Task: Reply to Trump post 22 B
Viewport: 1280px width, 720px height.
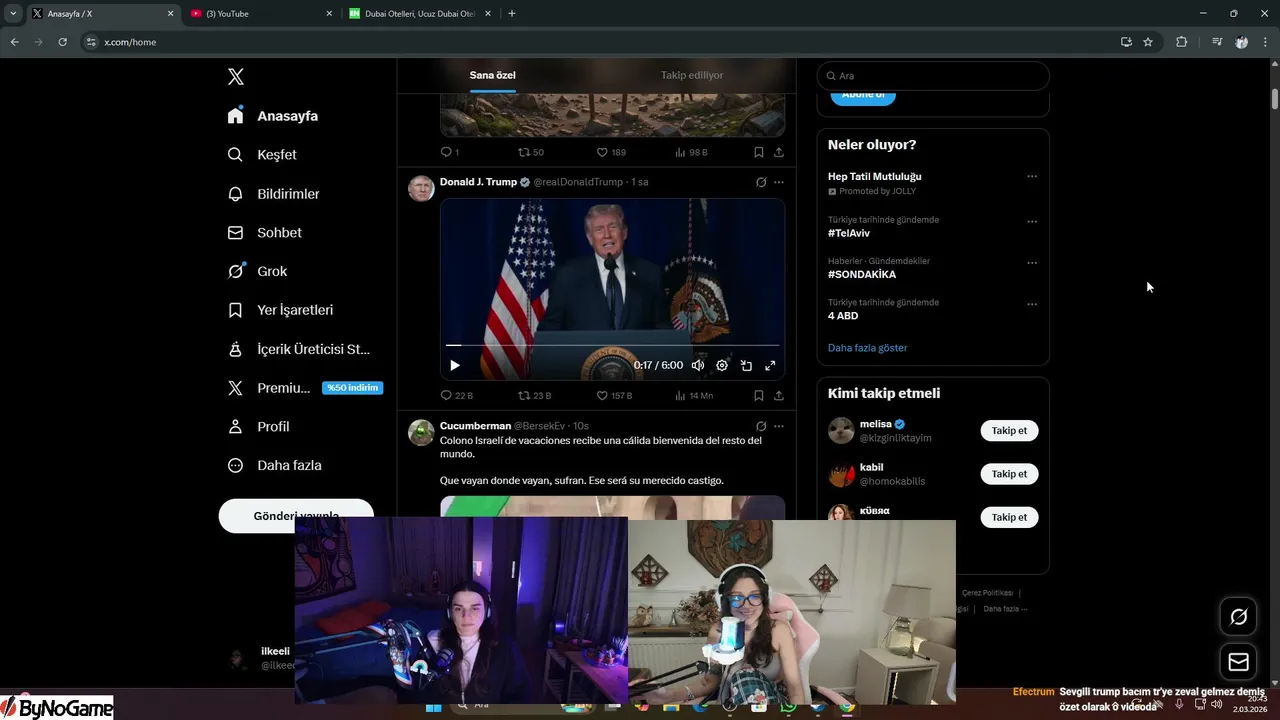Action: pyautogui.click(x=457, y=395)
